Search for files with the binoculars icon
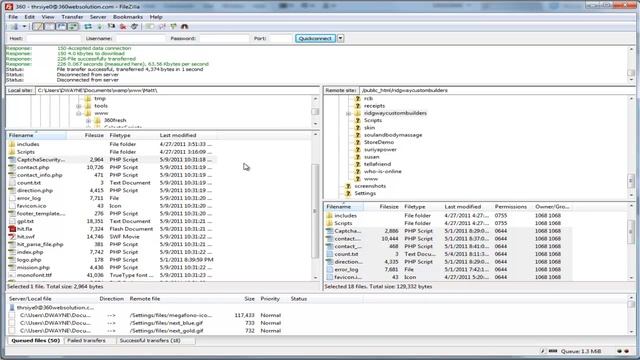Screen dimensions: 640x360 (x=184, y=27)
